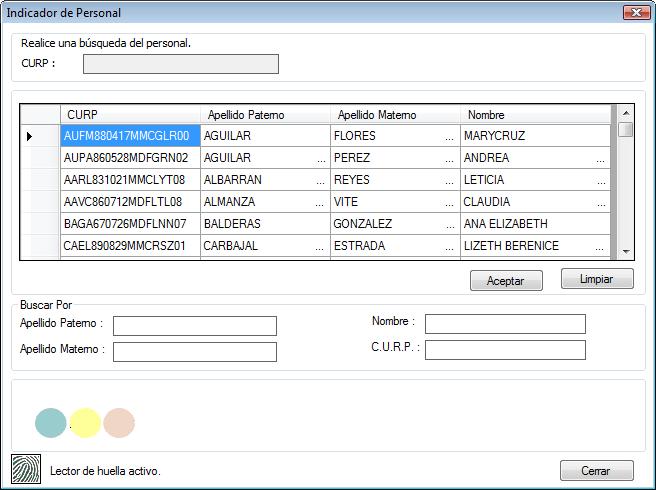This screenshot has width=656, height=490.
Task: Select the row indicator arrow for MARYCRUZ
Action: click(x=29, y=136)
